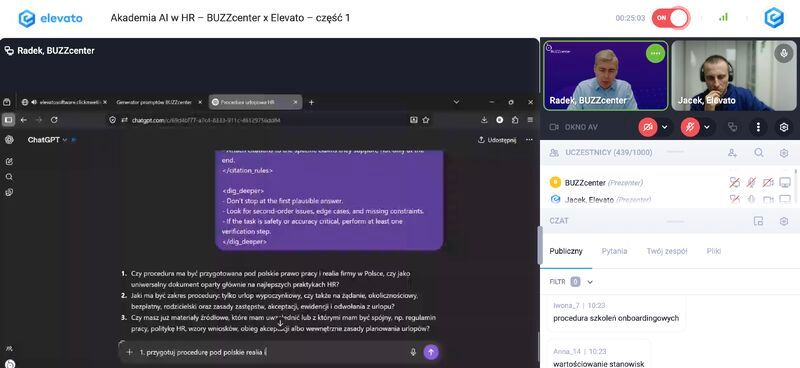Image resolution: width=800 pixels, height=368 pixels.
Task: Open Generator promptów BUZZcenter browser tab
Action: coord(159,102)
